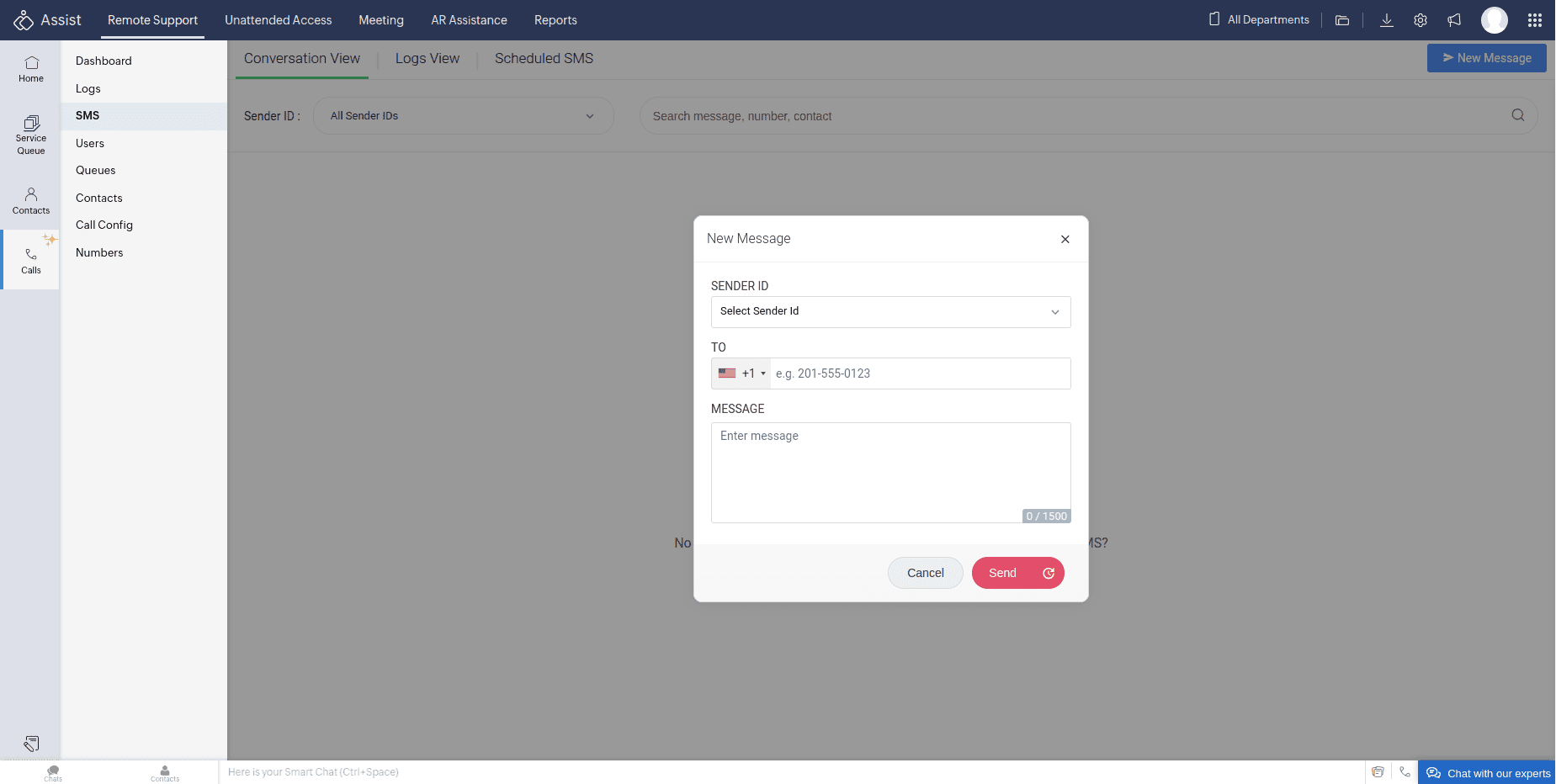
Task: Open the All Departments selector
Action: click(1259, 20)
